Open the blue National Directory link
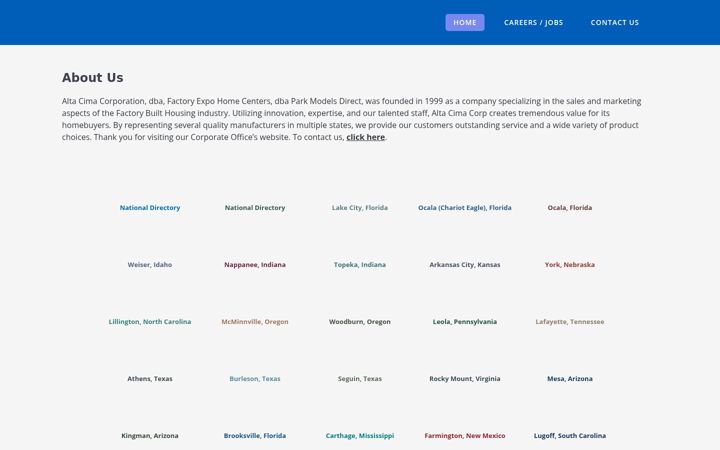Image resolution: width=720 pixels, height=450 pixels. point(150,208)
